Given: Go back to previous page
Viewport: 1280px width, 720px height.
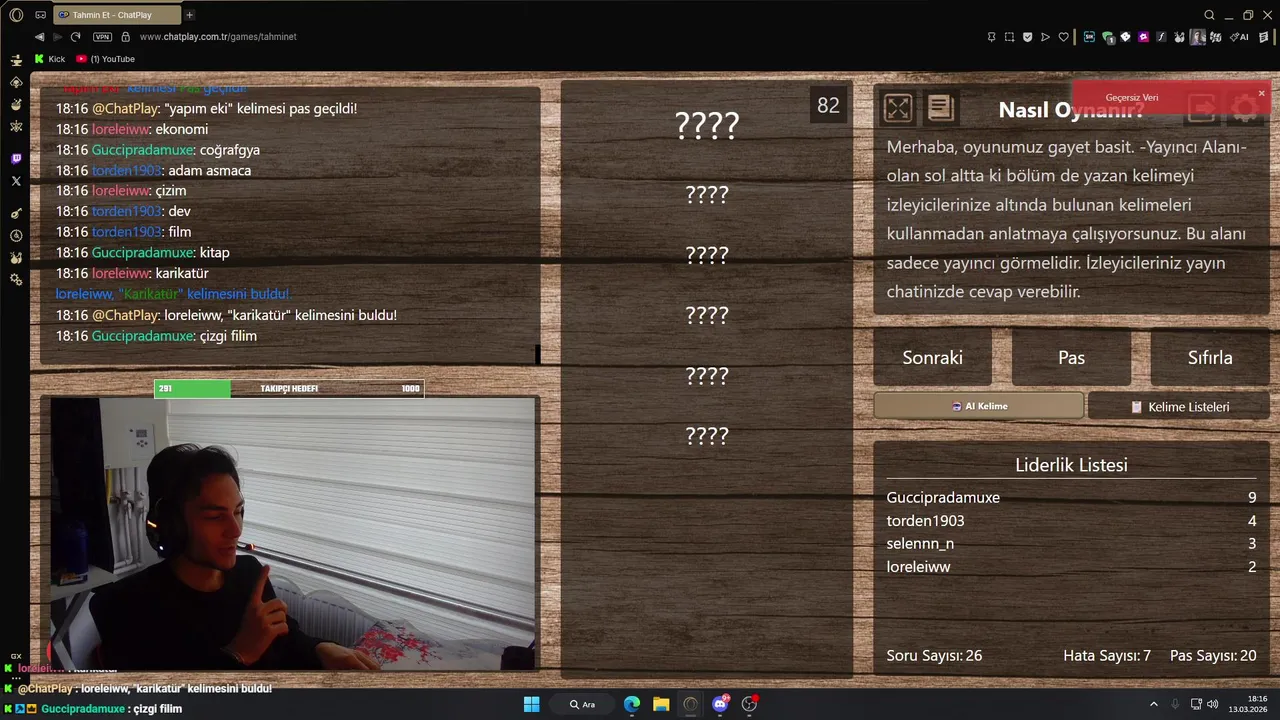Looking at the screenshot, I should pyautogui.click(x=40, y=37).
